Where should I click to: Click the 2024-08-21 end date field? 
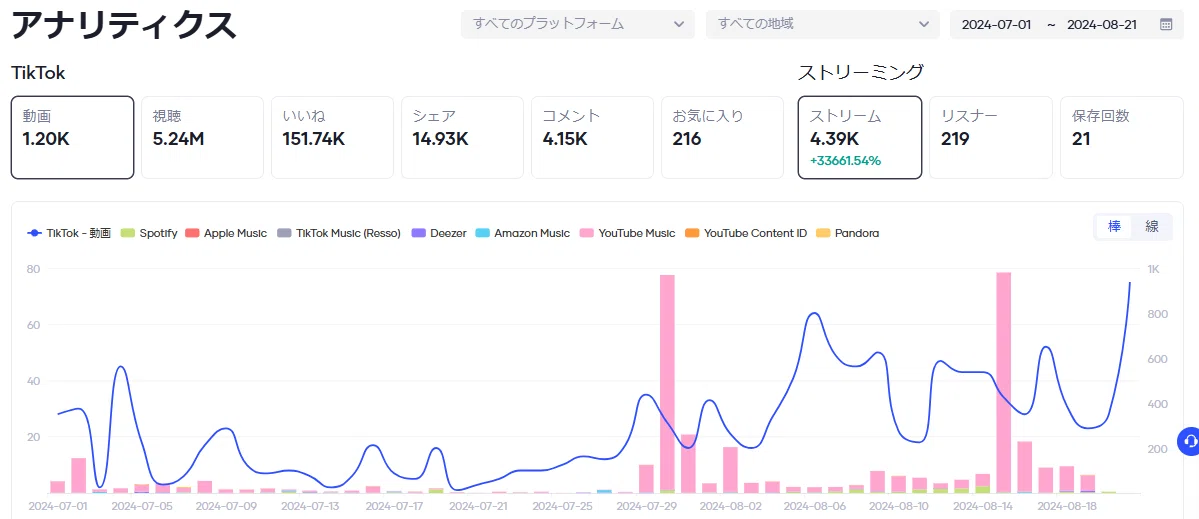1102,24
